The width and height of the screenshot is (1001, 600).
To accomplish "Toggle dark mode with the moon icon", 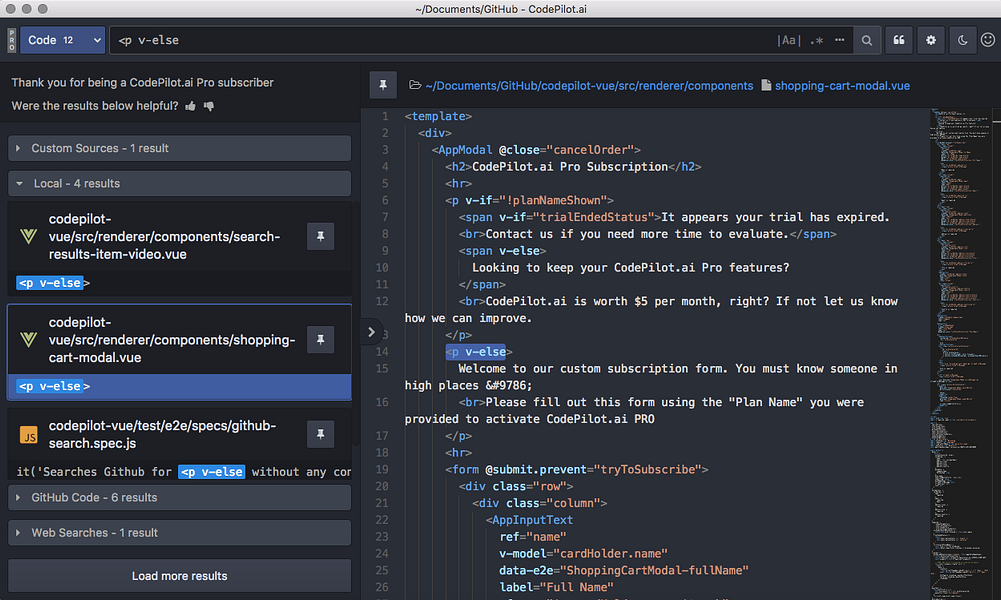I will [x=961, y=40].
